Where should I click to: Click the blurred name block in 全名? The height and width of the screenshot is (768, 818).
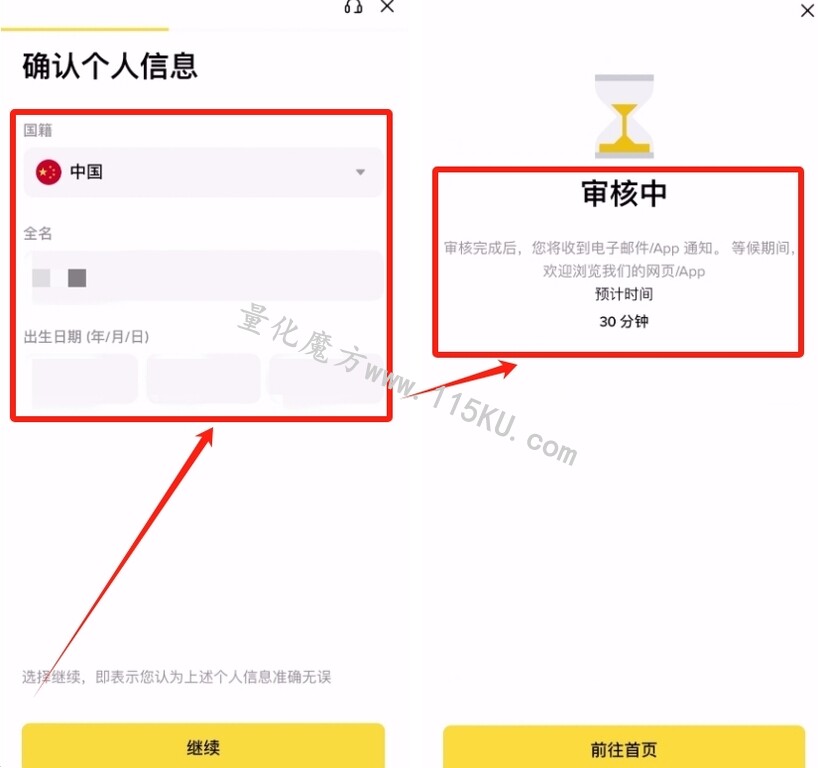click(x=59, y=278)
